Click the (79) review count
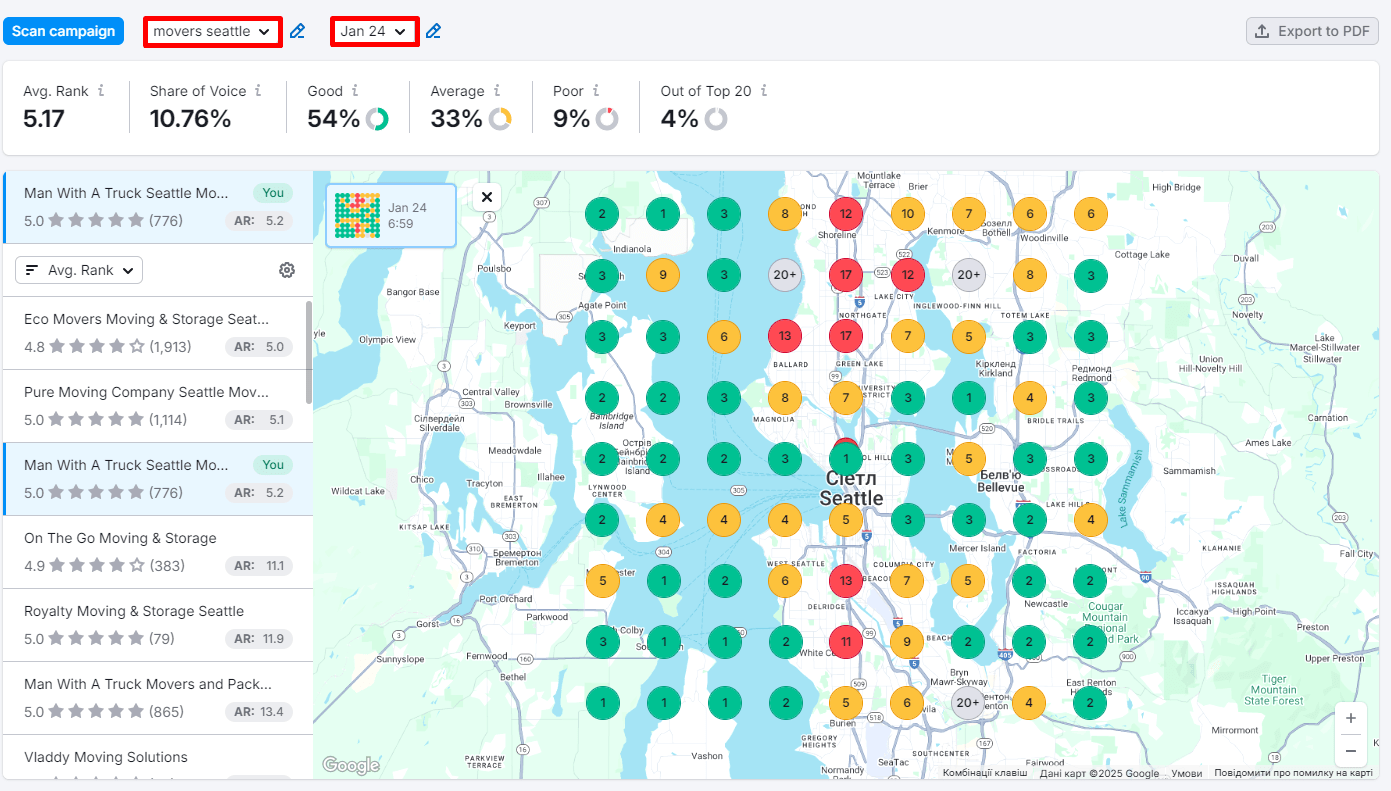Image resolution: width=1391 pixels, height=791 pixels. click(x=163, y=639)
